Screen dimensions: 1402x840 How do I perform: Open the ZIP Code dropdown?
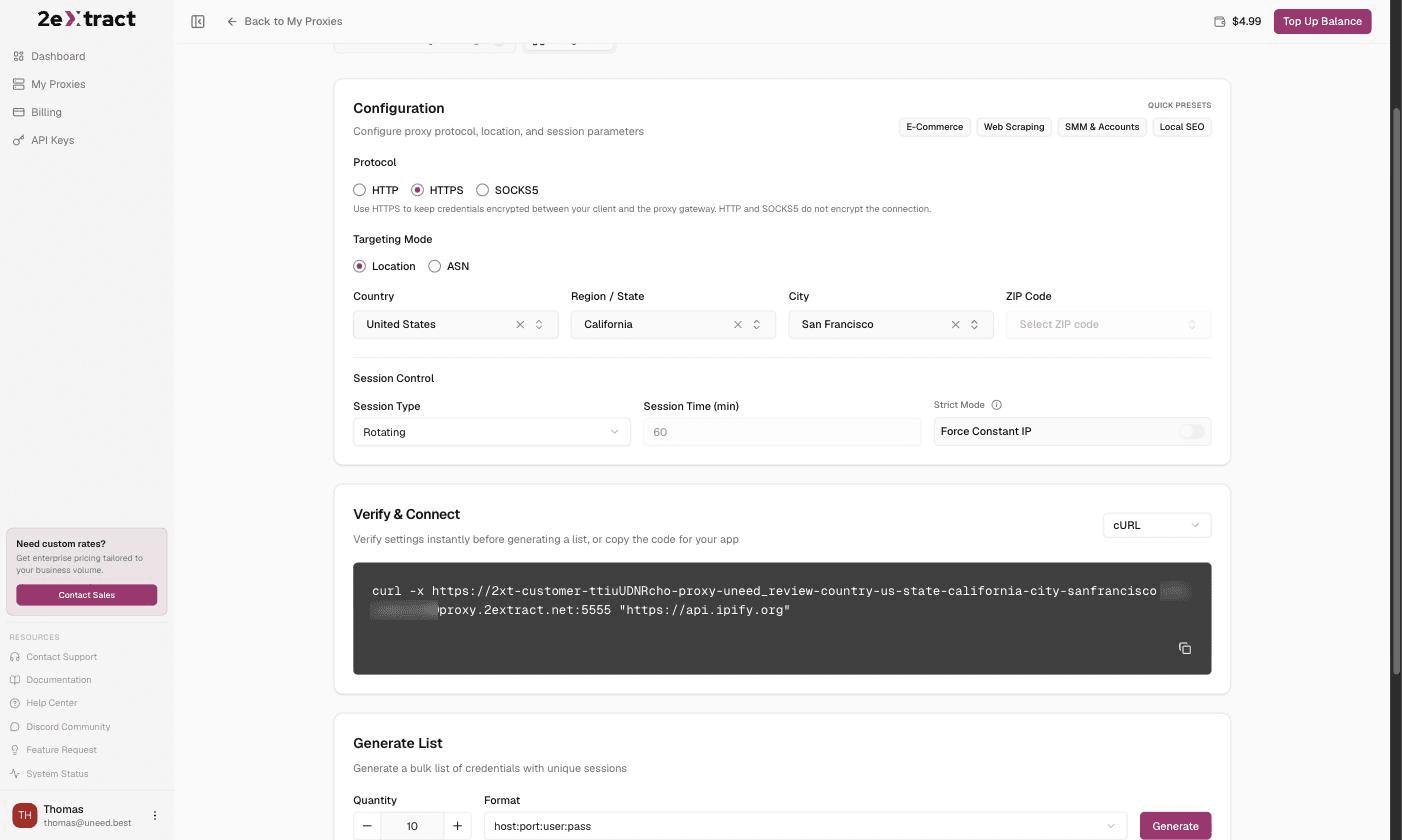1108,324
